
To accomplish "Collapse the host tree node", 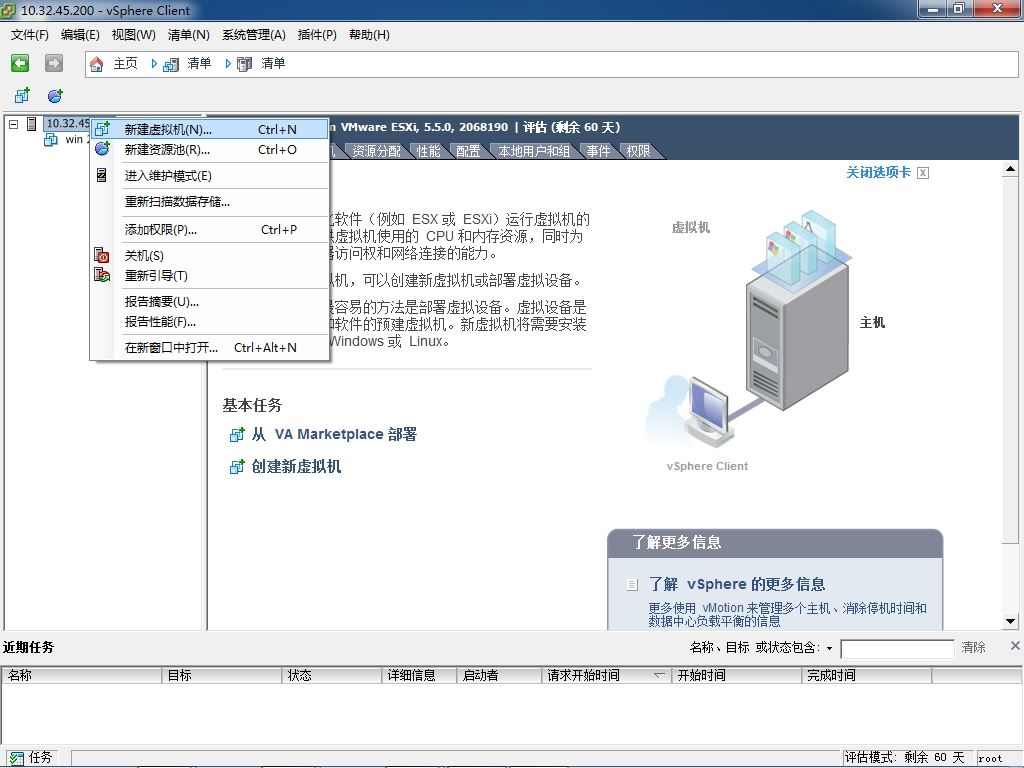I will click(13, 123).
